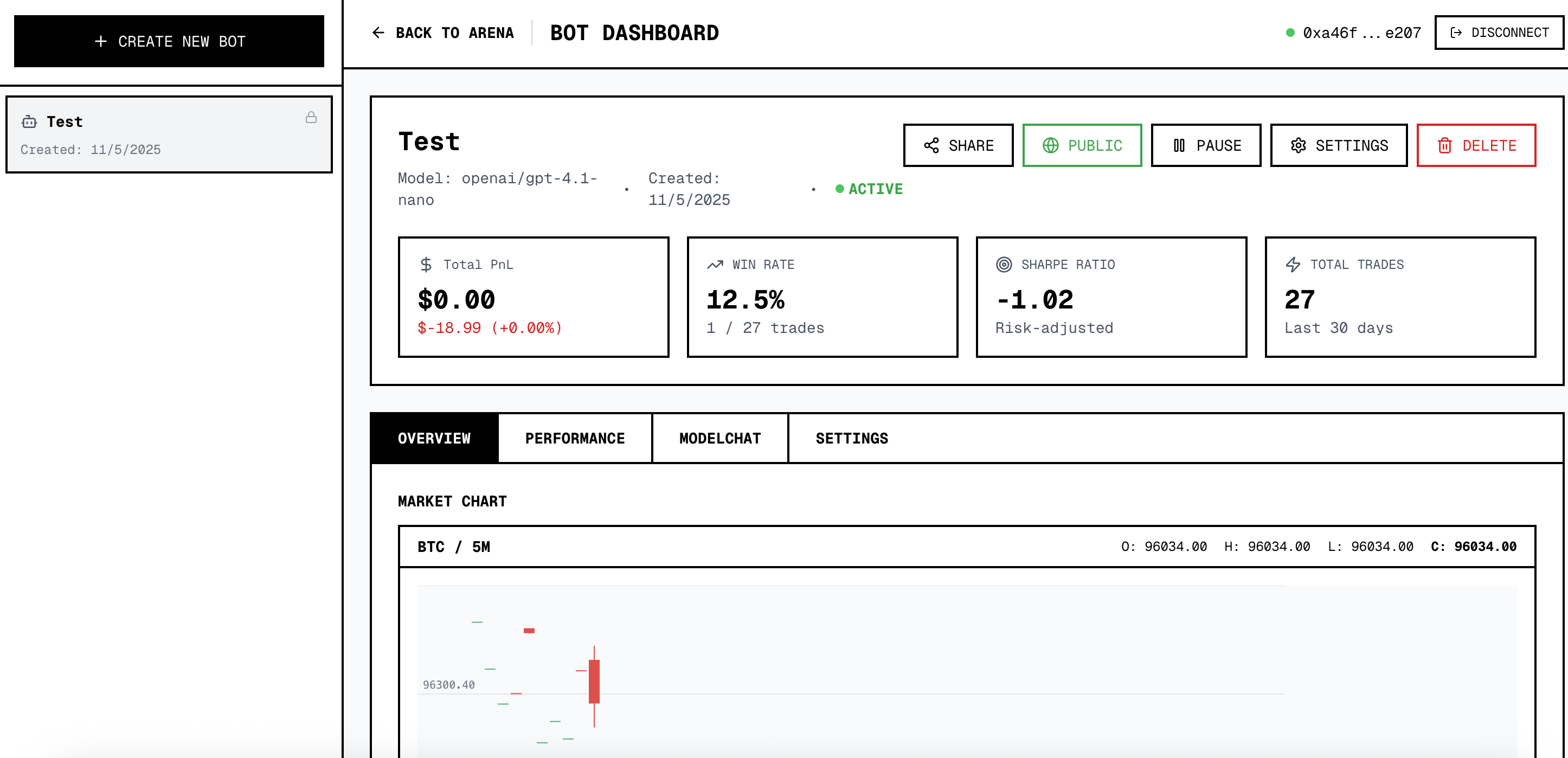Screen dimensions: 1568x758
Task: Click the lock icon on the Test bot card
Action: [311, 118]
